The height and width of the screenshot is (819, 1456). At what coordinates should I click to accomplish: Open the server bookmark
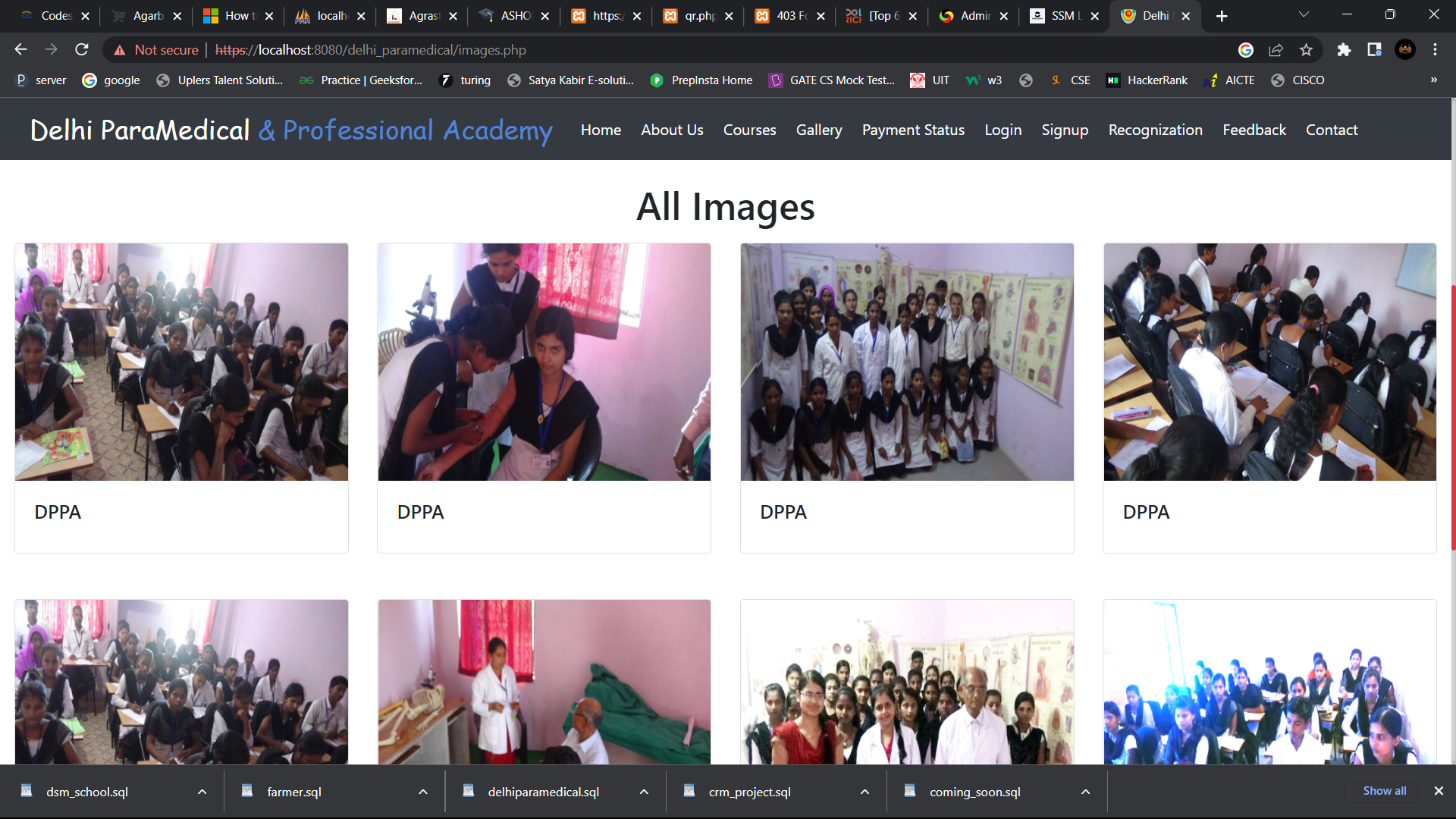click(x=42, y=80)
